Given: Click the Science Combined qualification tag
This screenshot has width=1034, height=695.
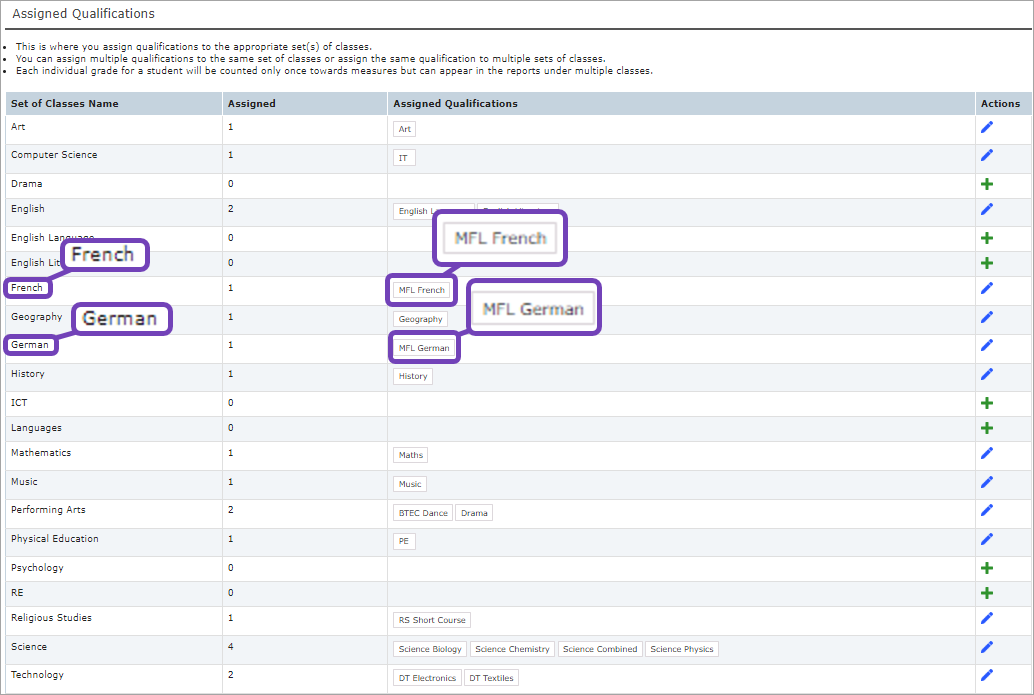Looking at the screenshot, I should (600, 649).
